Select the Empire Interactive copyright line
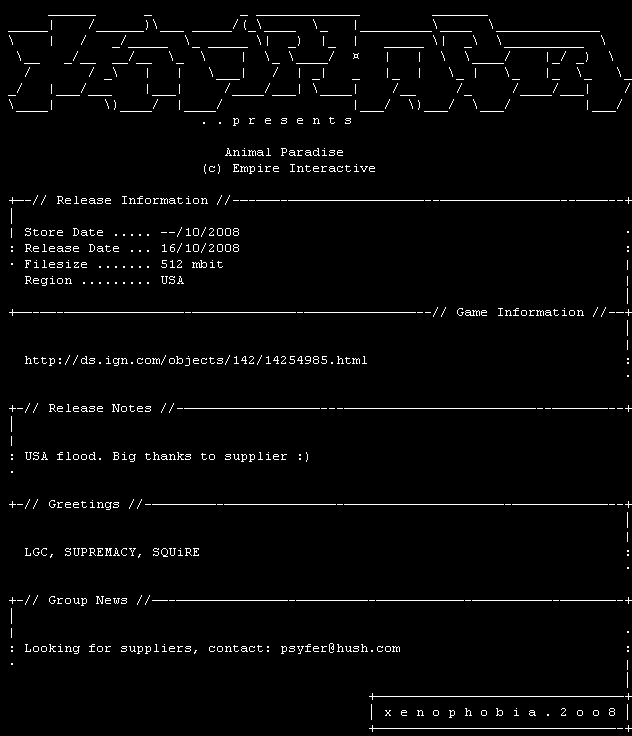This screenshot has width=632, height=736. click(289, 169)
